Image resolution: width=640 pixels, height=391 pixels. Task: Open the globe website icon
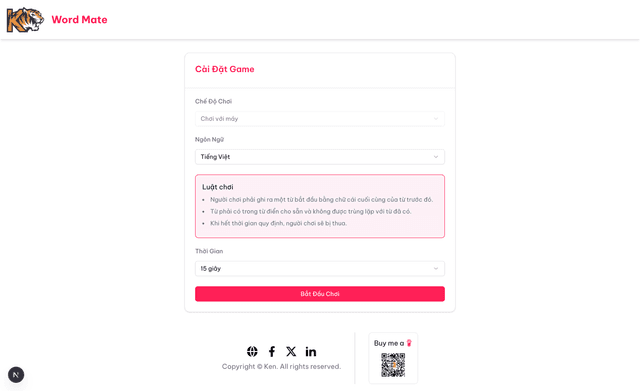pos(252,351)
